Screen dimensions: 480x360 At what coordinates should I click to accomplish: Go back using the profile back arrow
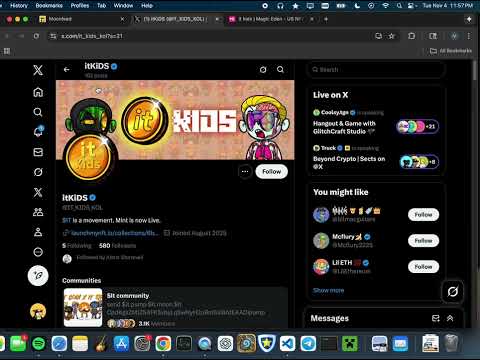pyautogui.click(x=66, y=69)
